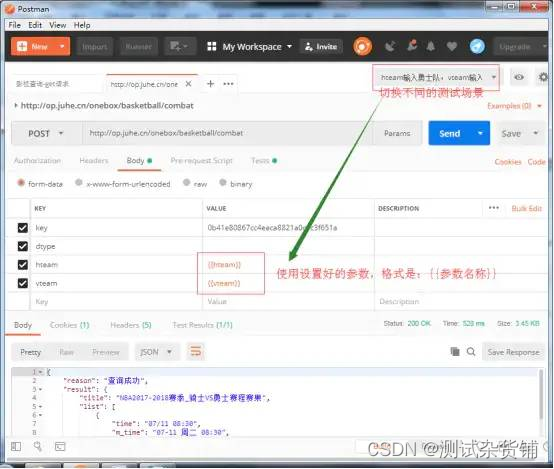Click the copy response icon

(x=455, y=351)
